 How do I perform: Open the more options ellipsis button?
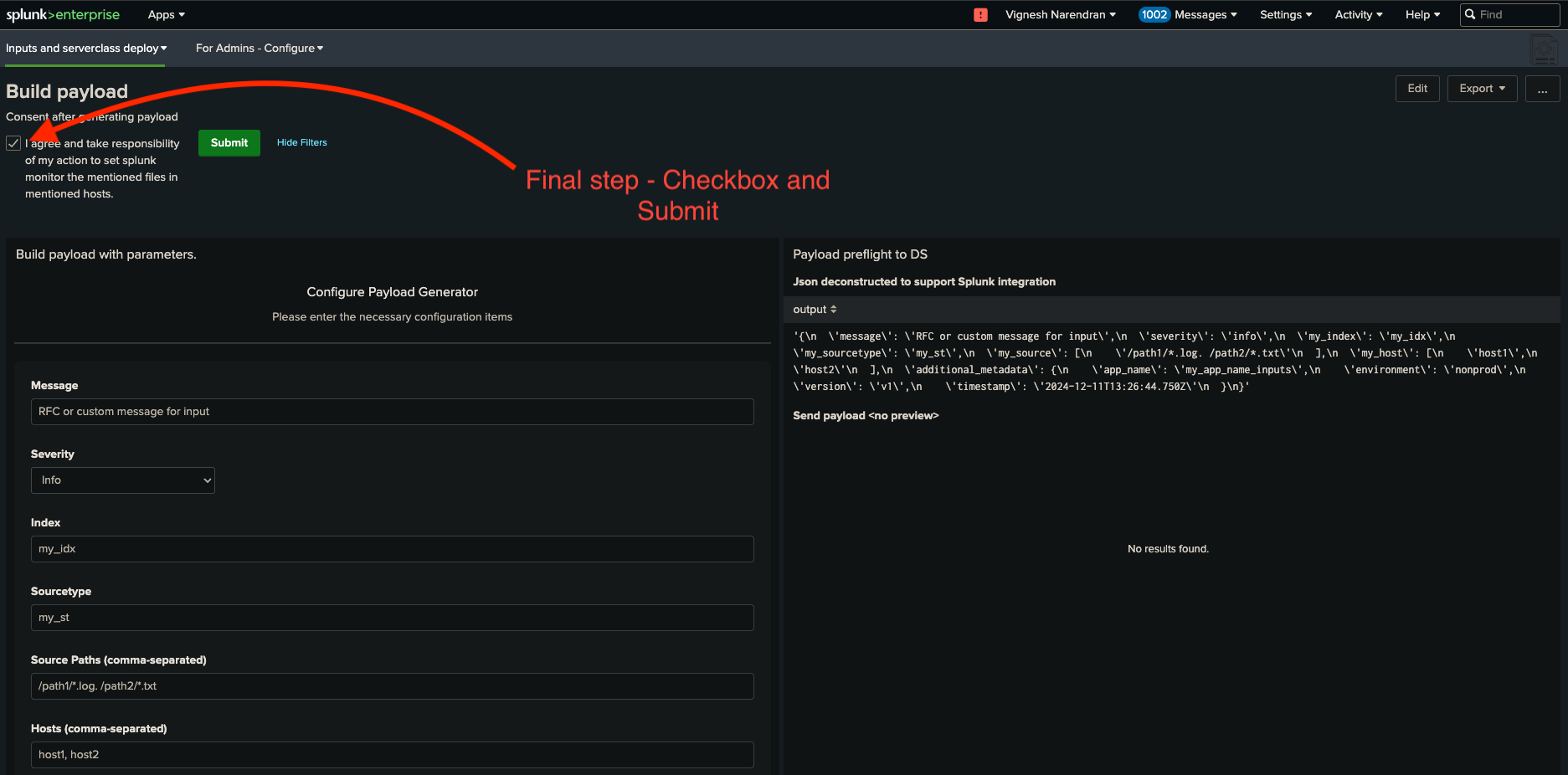tap(1542, 89)
